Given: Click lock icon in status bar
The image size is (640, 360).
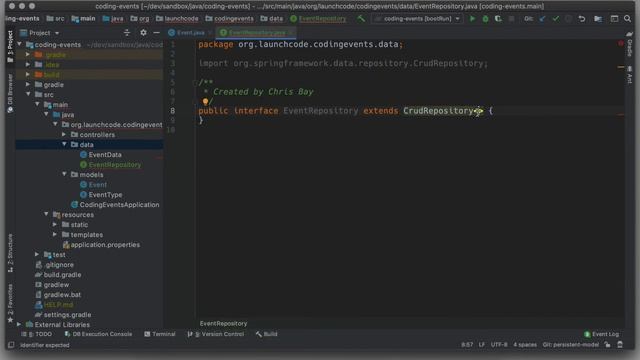Looking at the screenshot, I should click(607, 344).
